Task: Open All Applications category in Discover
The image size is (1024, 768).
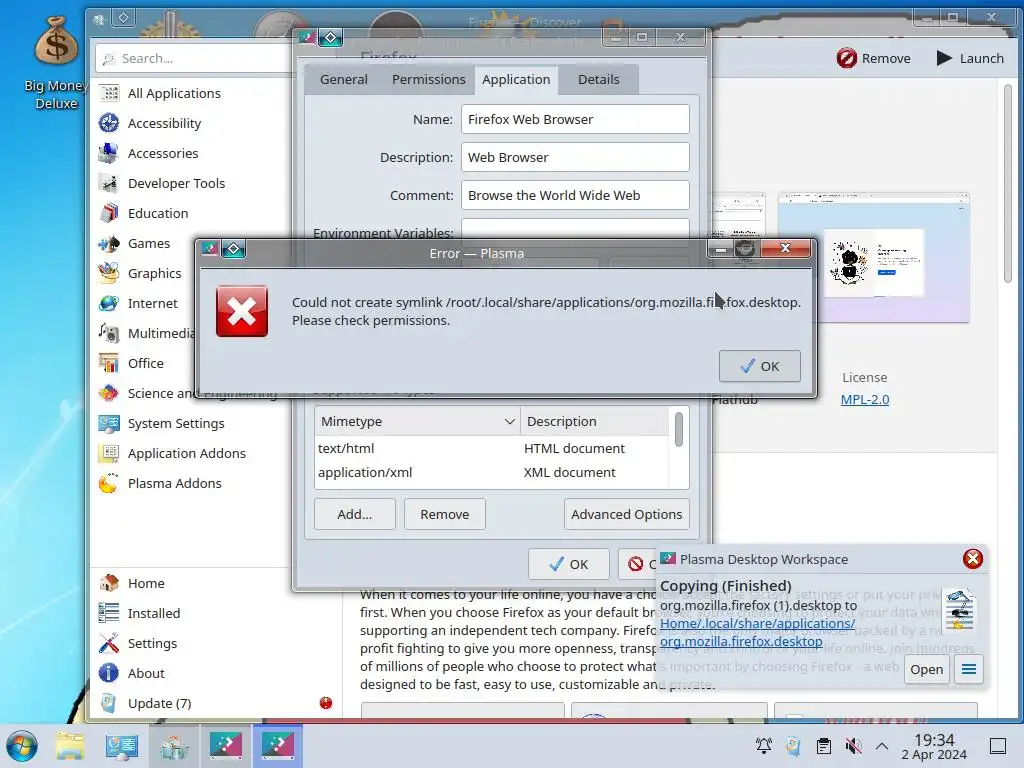Action: pos(174,93)
